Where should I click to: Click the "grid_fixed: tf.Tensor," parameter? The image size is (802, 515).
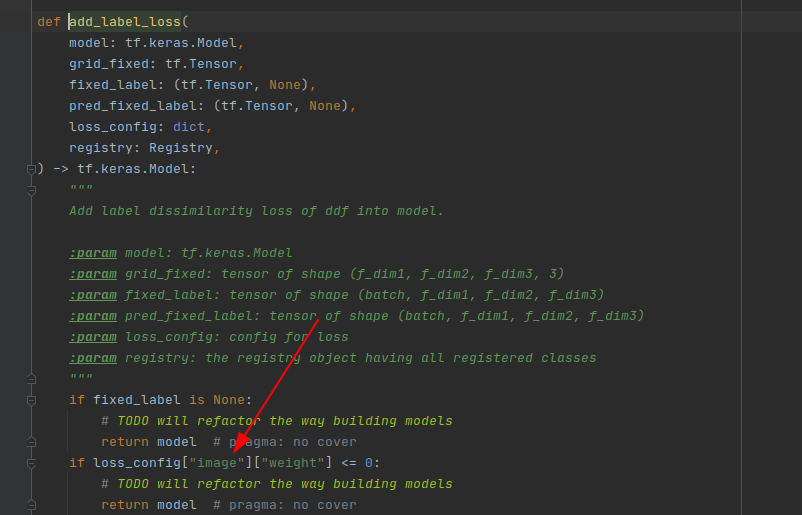coord(157,64)
